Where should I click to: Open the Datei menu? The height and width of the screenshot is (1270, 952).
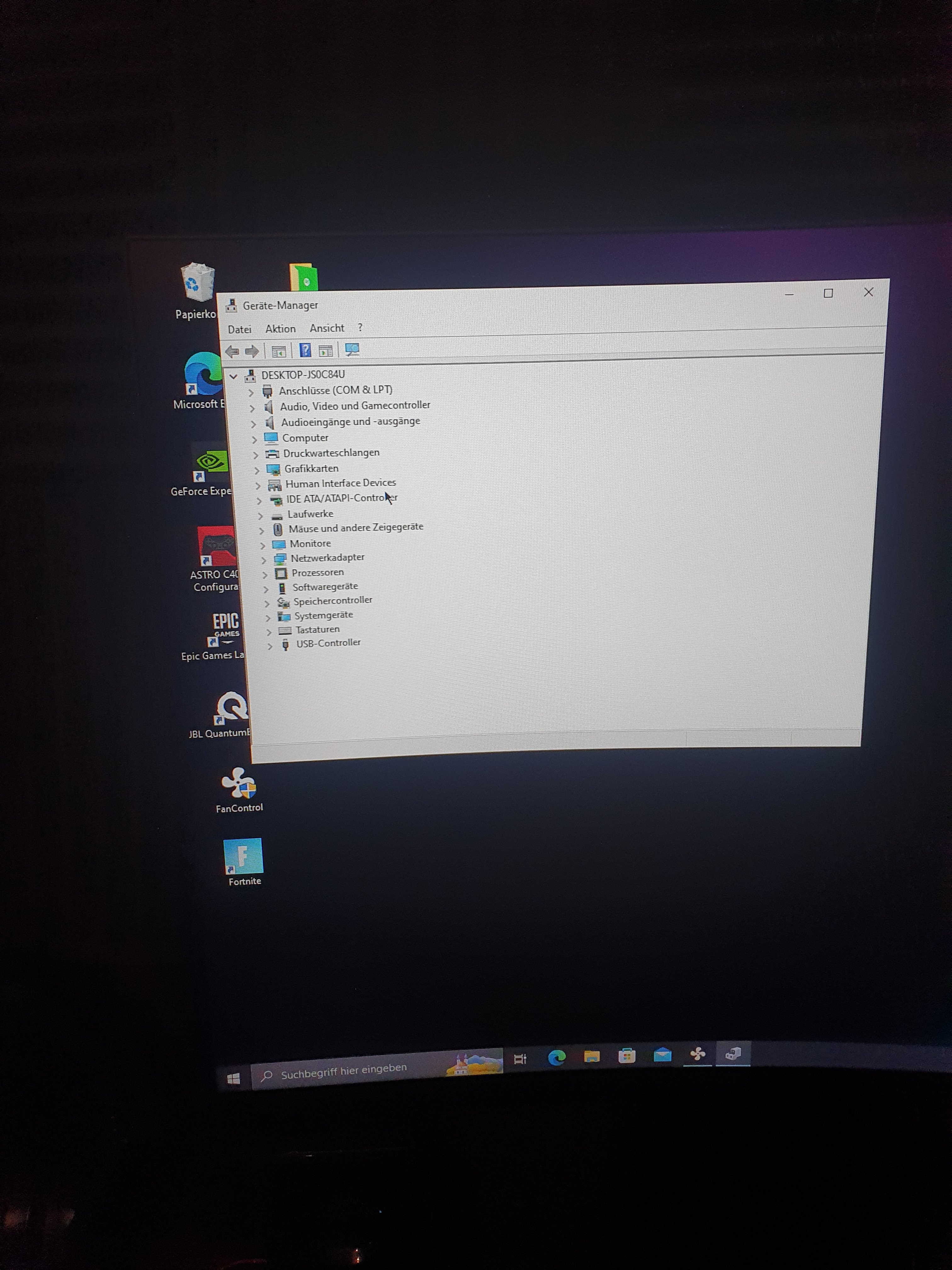pos(239,329)
